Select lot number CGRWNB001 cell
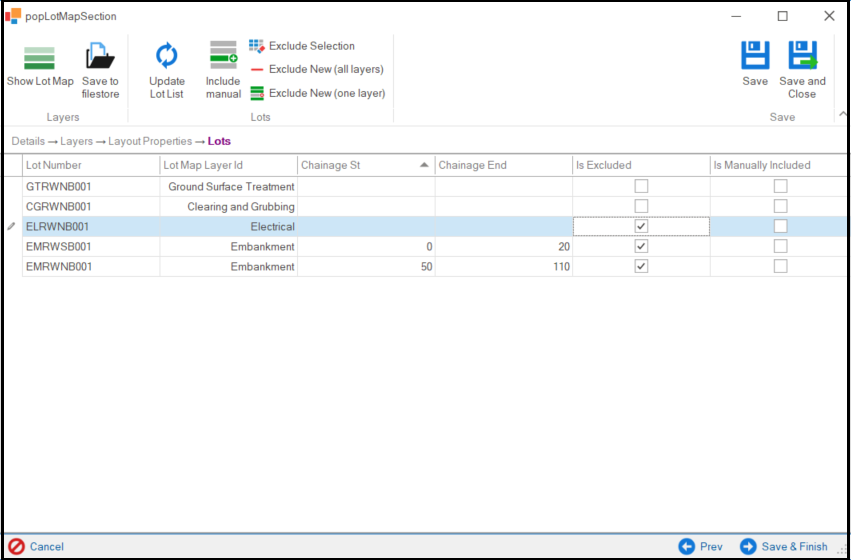Screen dimensions: 851x560 pos(91,207)
